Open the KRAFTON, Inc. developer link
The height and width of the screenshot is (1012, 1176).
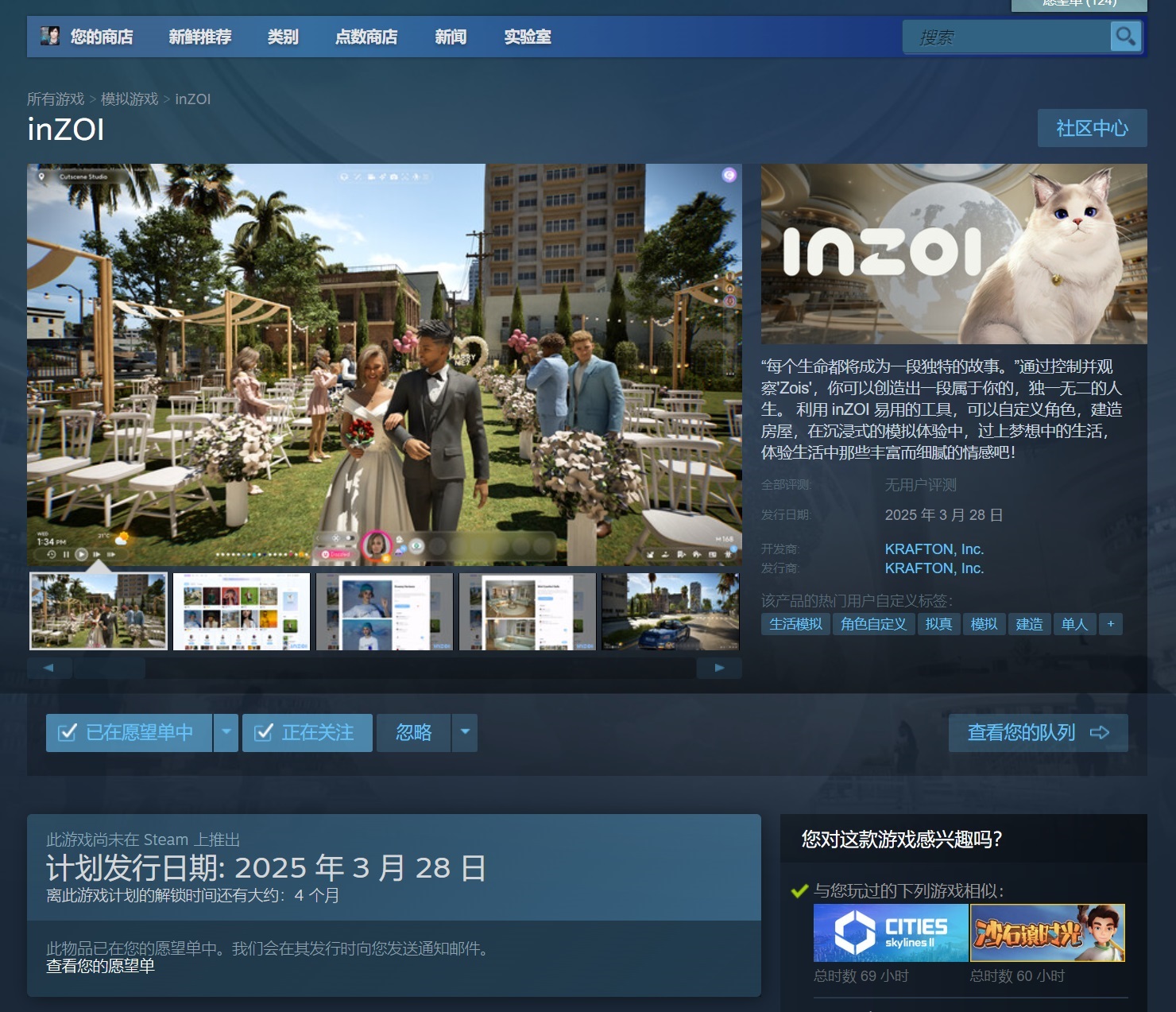coord(934,549)
